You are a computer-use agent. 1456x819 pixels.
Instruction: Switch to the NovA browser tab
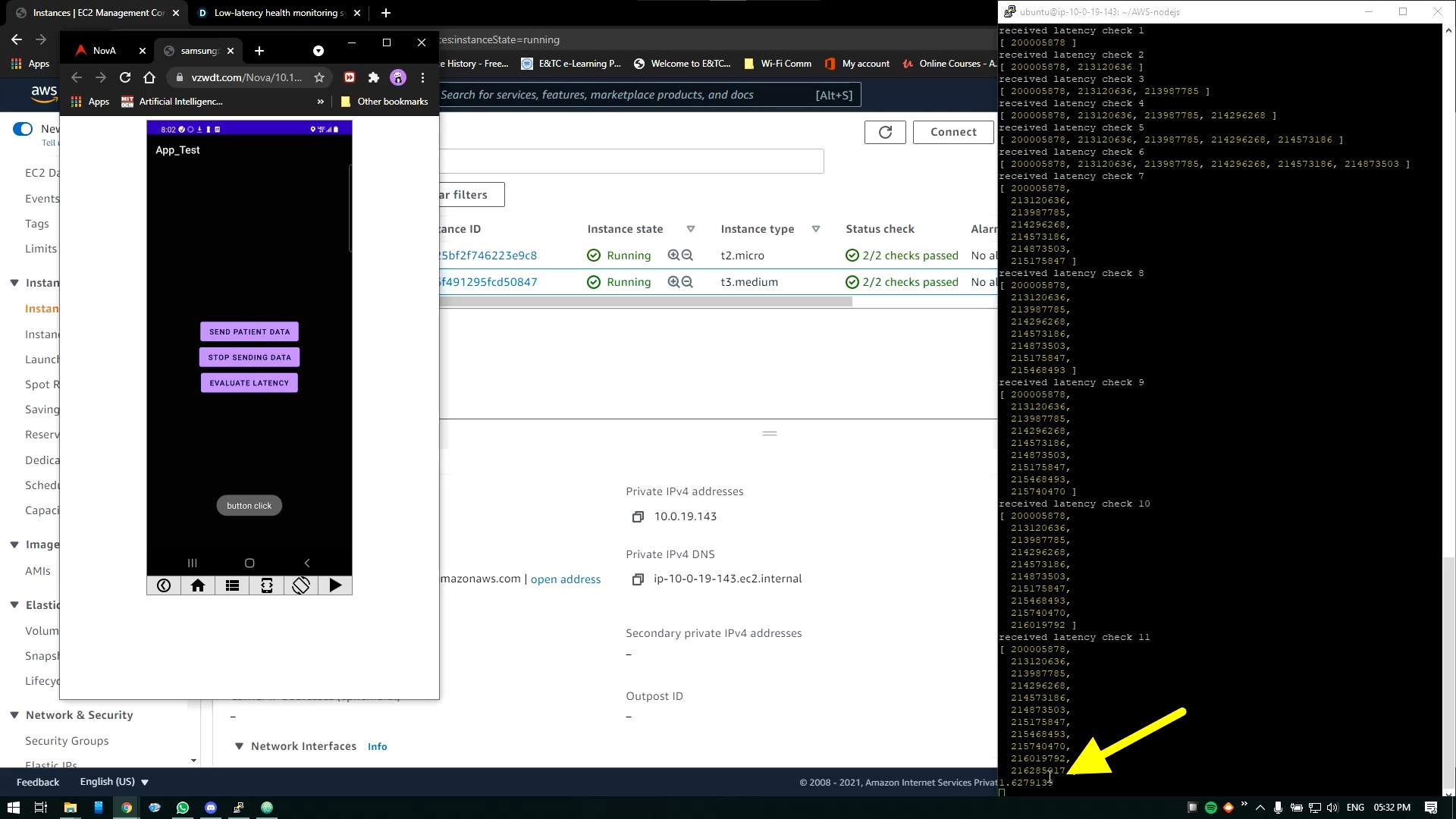point(105,51)
